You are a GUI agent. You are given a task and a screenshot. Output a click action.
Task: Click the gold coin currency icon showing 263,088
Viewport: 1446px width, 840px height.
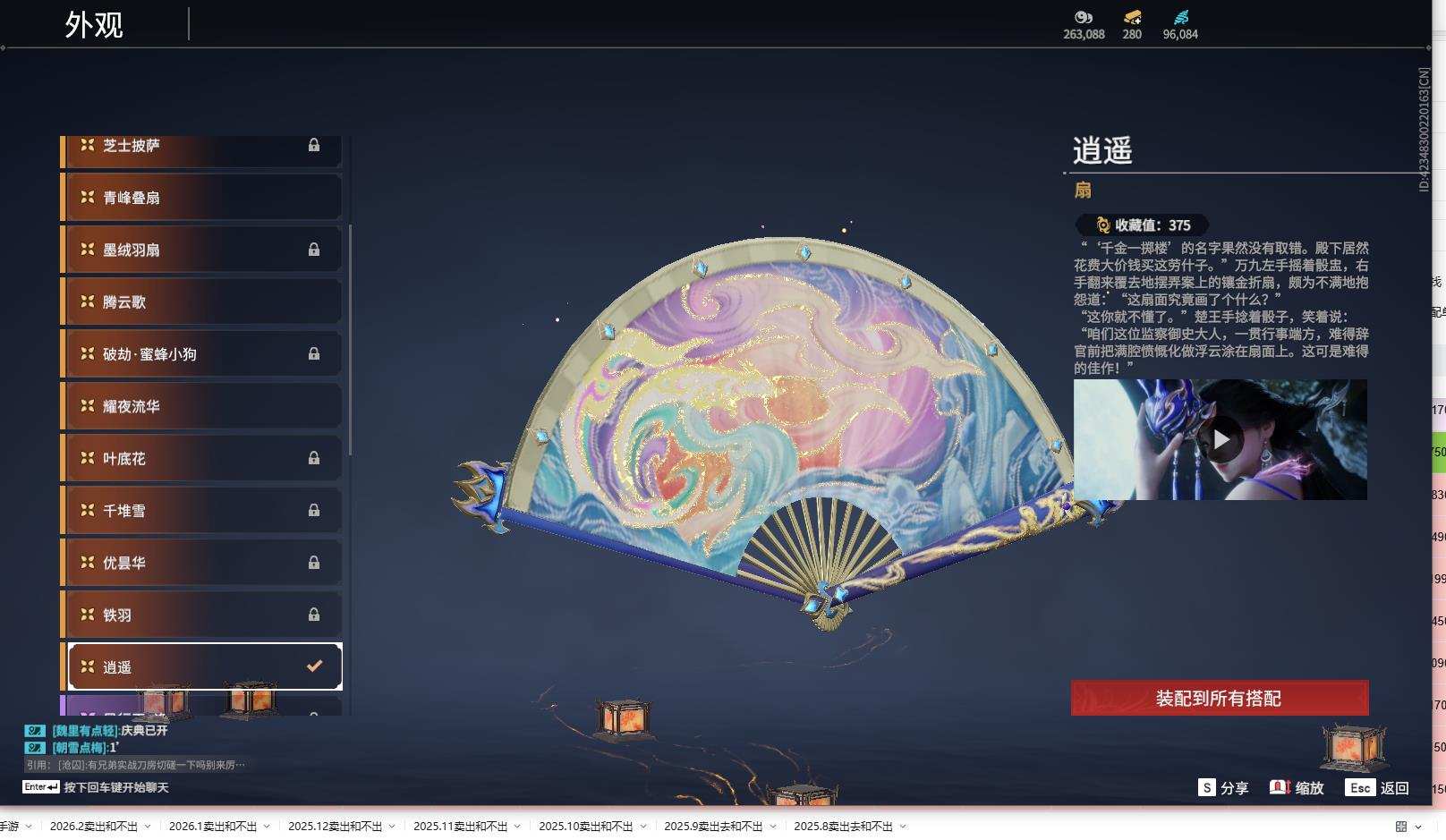tap(1083, 19)
